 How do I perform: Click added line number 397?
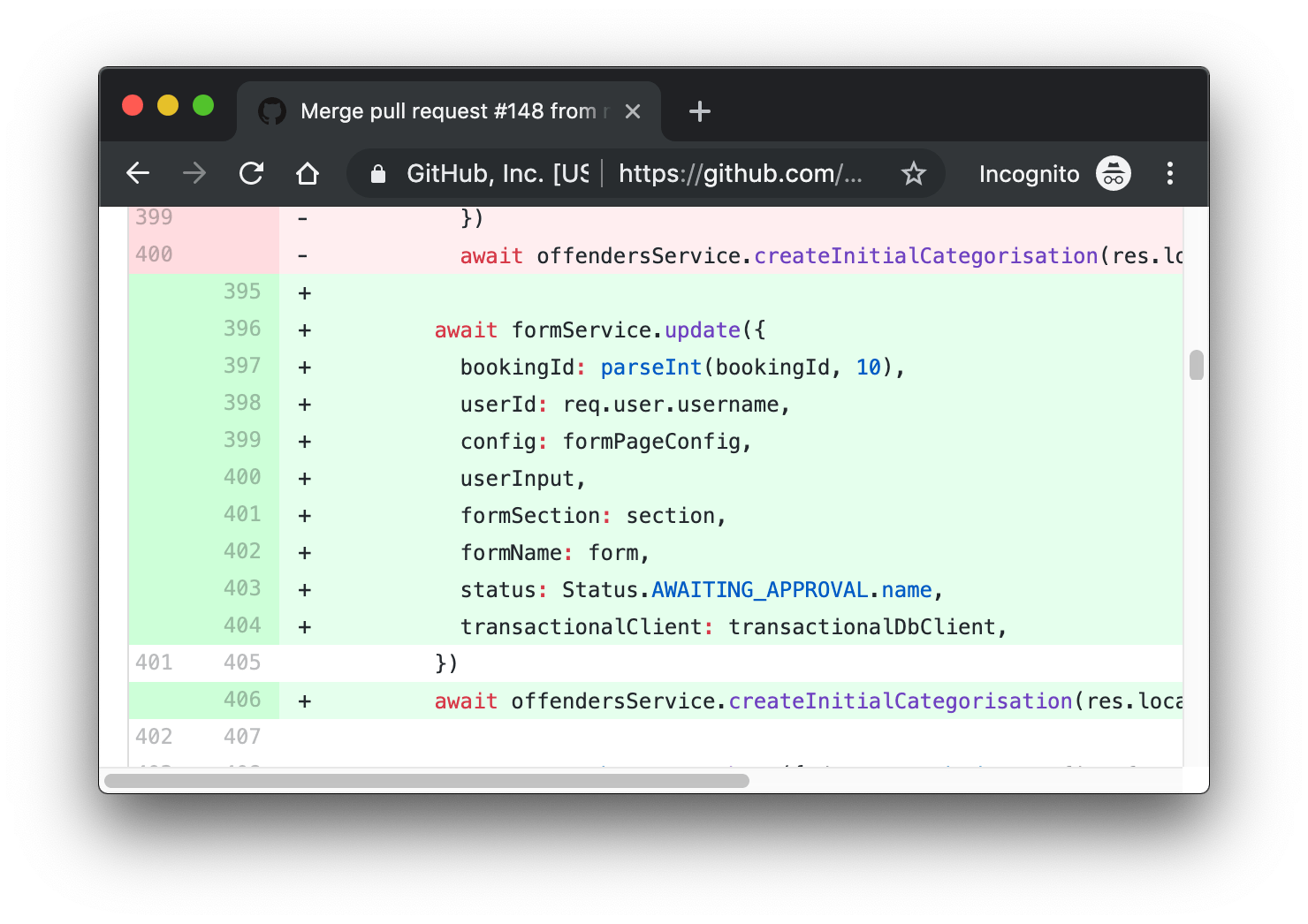(x=242, y=366)
